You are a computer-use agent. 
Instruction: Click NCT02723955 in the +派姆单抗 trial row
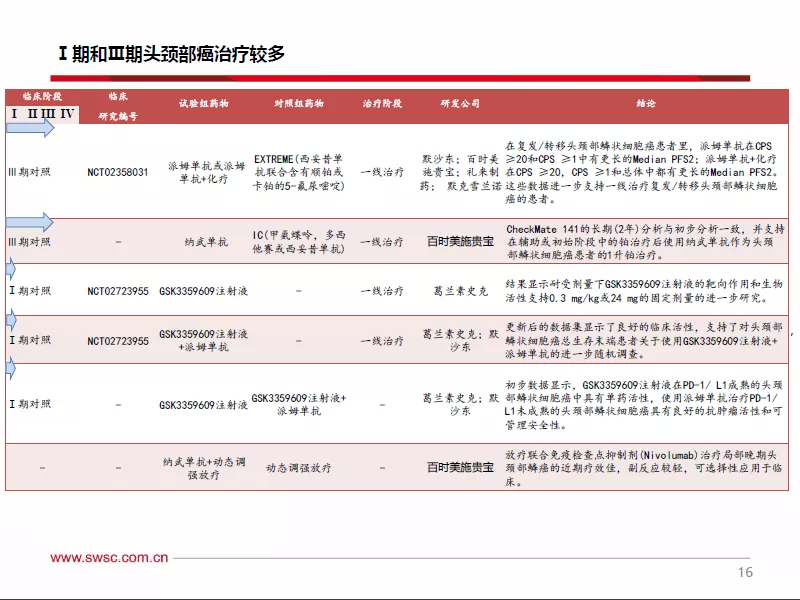(118, 341)
